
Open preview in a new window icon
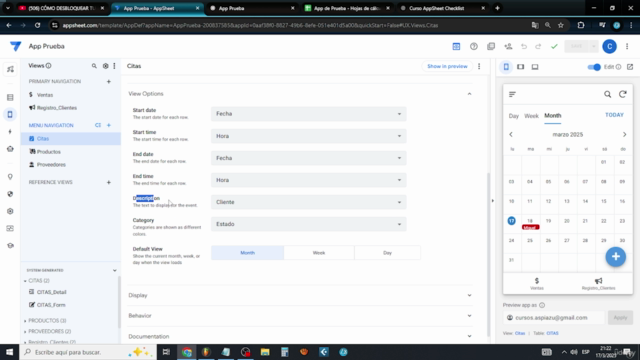[x=630, y=67]
